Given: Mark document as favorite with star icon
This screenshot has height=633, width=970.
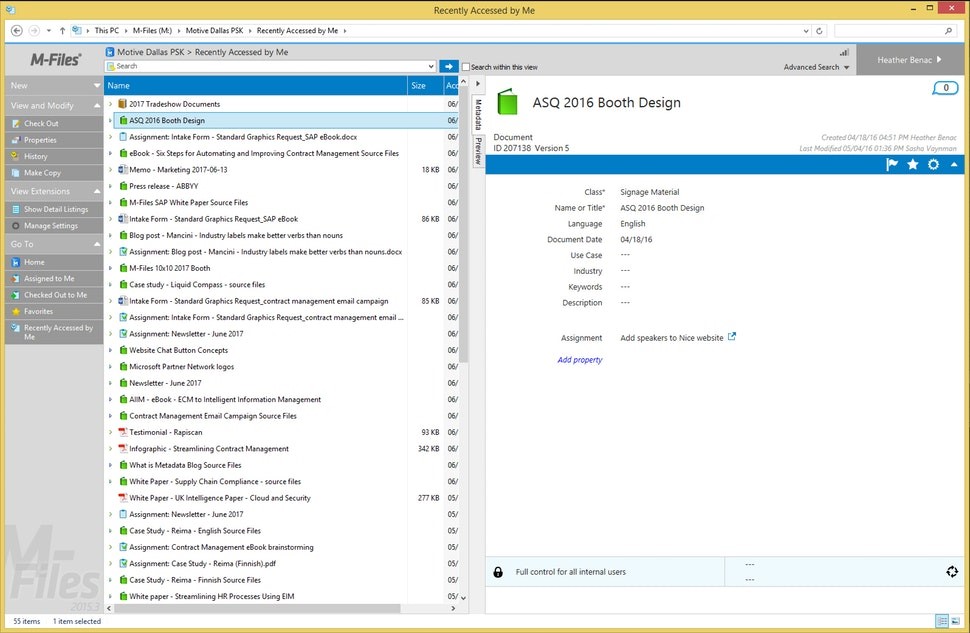Looking at the screenshot, I should [913, 165].
